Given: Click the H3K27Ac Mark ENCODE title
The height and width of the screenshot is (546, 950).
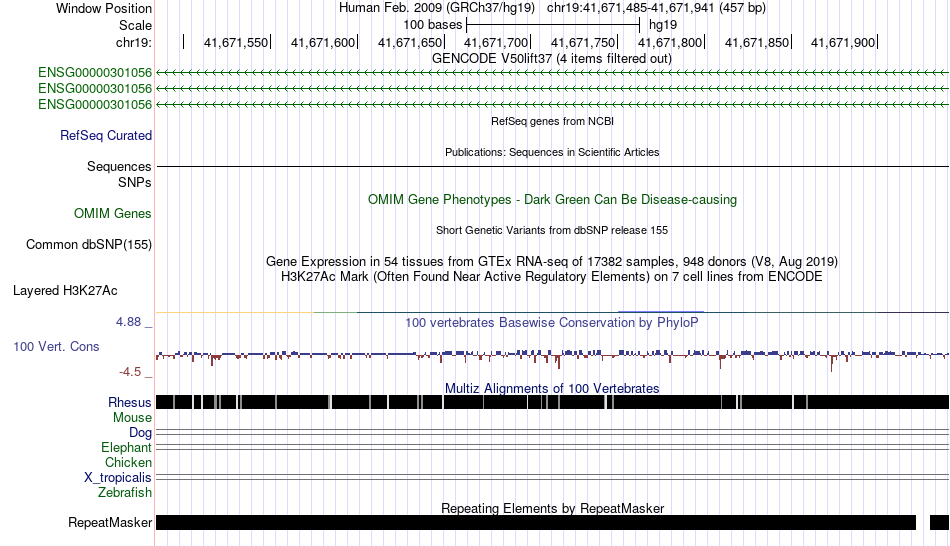Looking at the screenshot, I should click(552, 277).
